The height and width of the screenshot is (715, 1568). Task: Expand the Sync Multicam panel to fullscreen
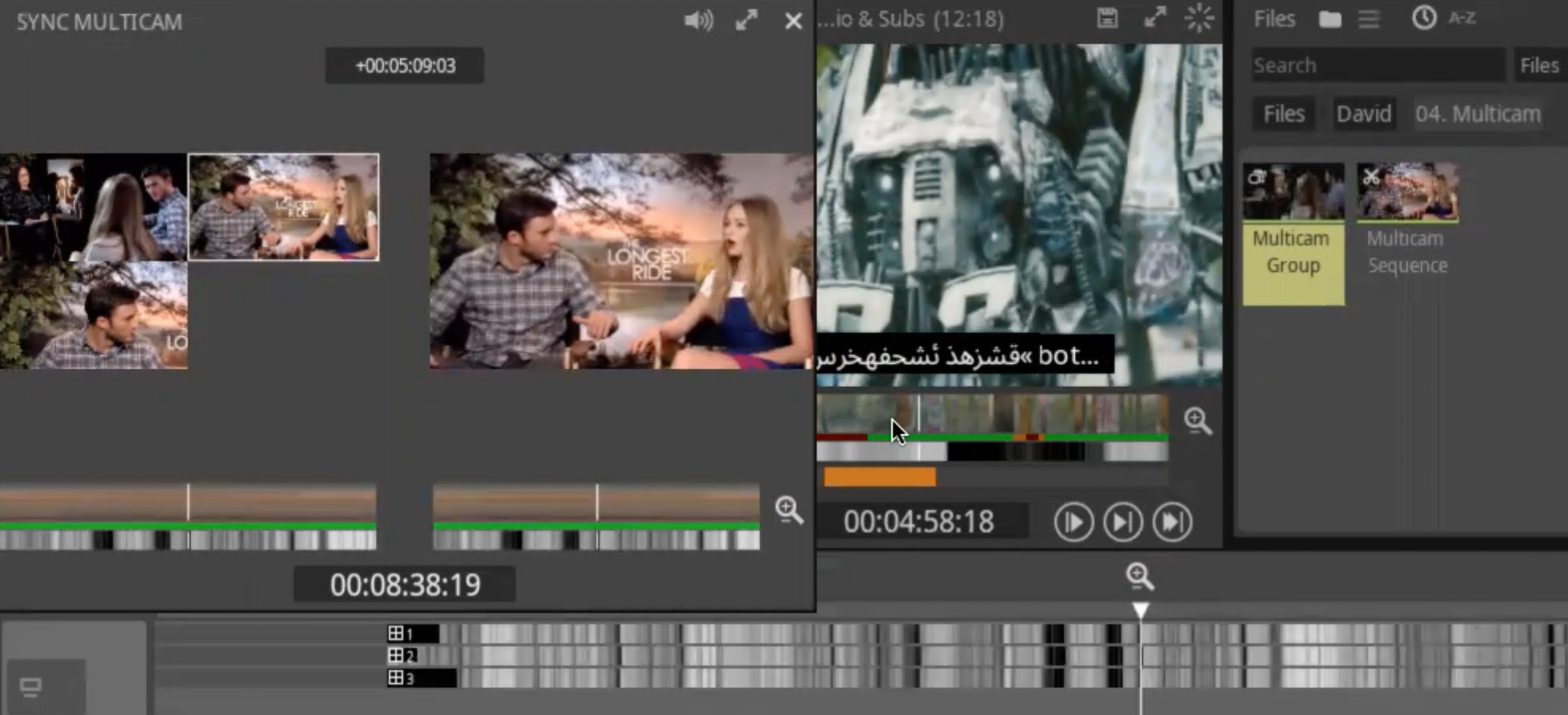[746, 21]
